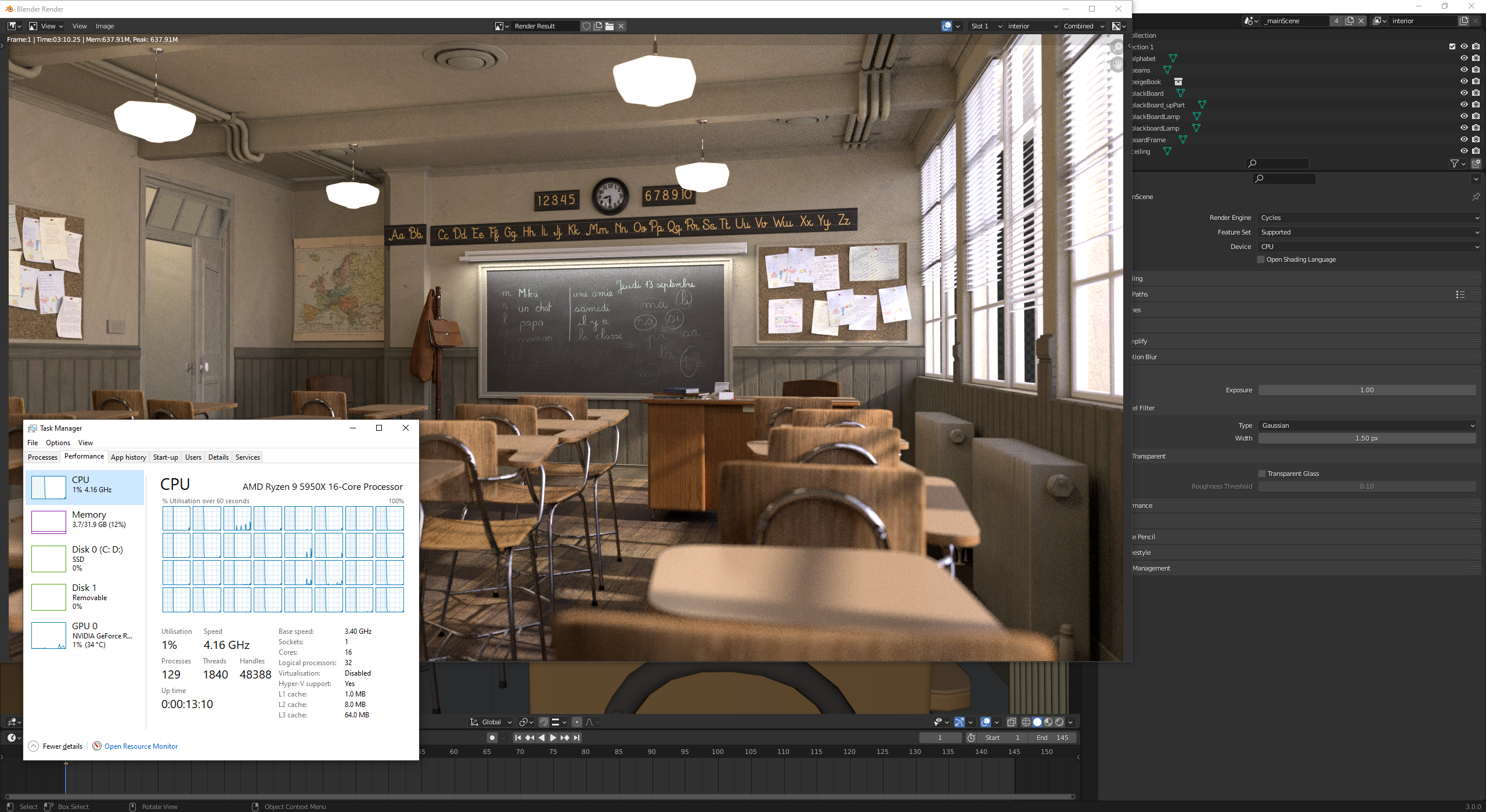Click the Exposure value slider
The width and height of the screenshot is (1486, 812).
(1366, 390)
